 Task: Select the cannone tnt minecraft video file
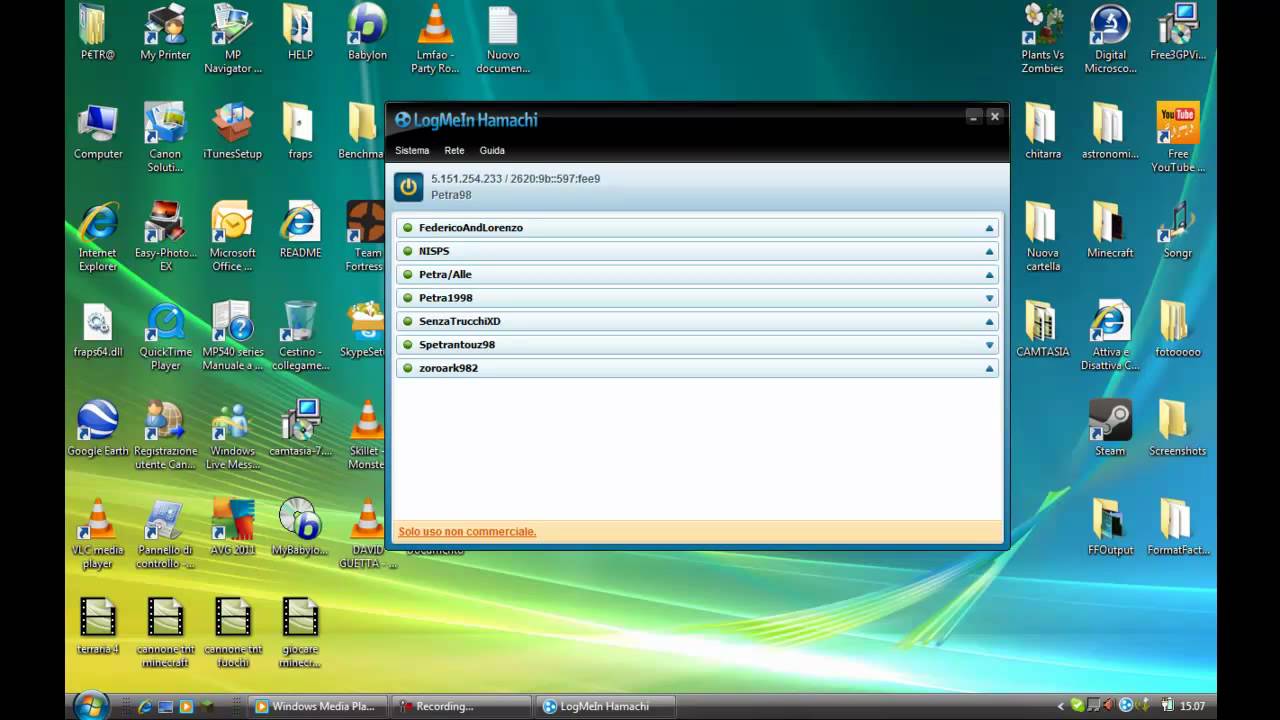tap(166, 633)
